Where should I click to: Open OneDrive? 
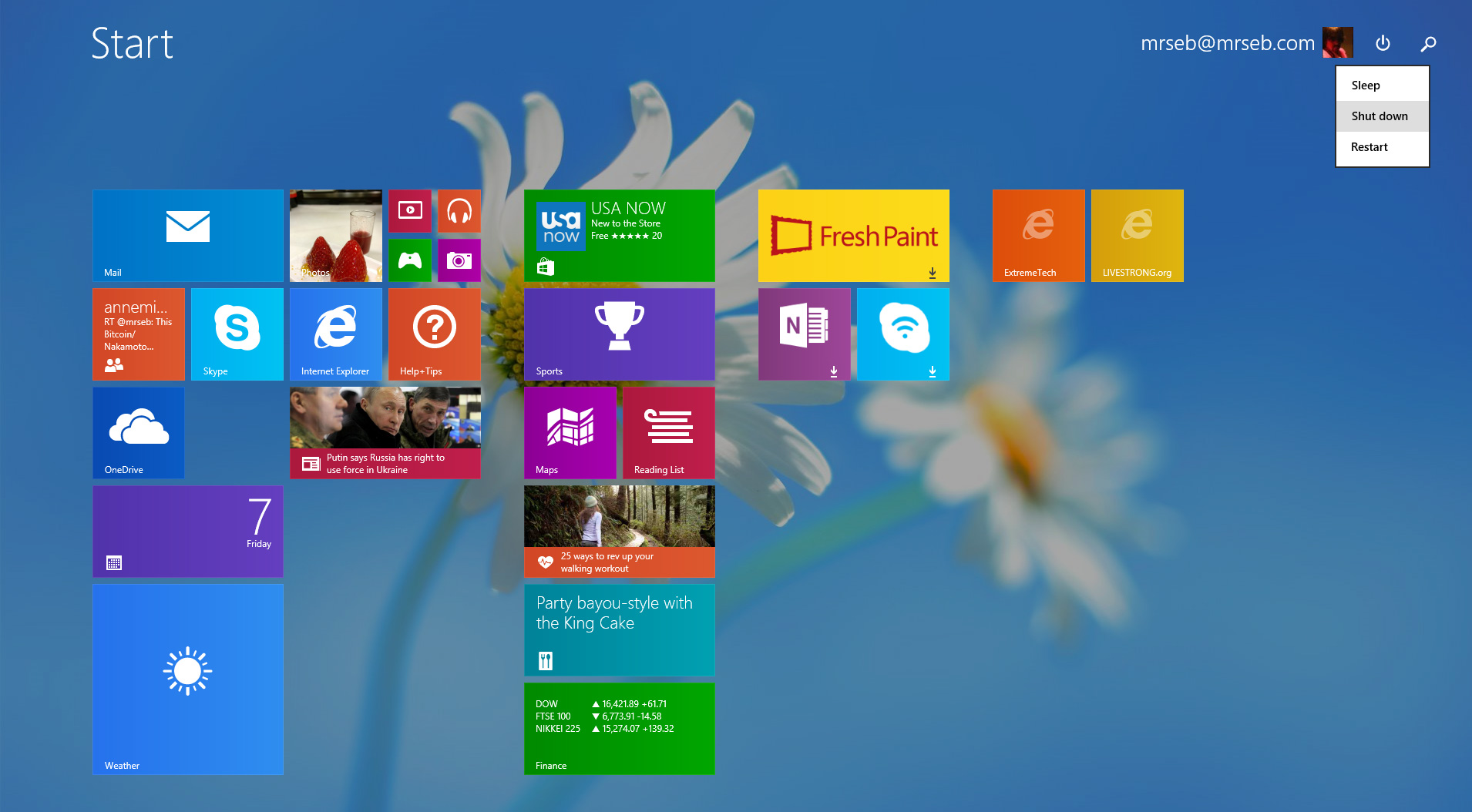138,432
